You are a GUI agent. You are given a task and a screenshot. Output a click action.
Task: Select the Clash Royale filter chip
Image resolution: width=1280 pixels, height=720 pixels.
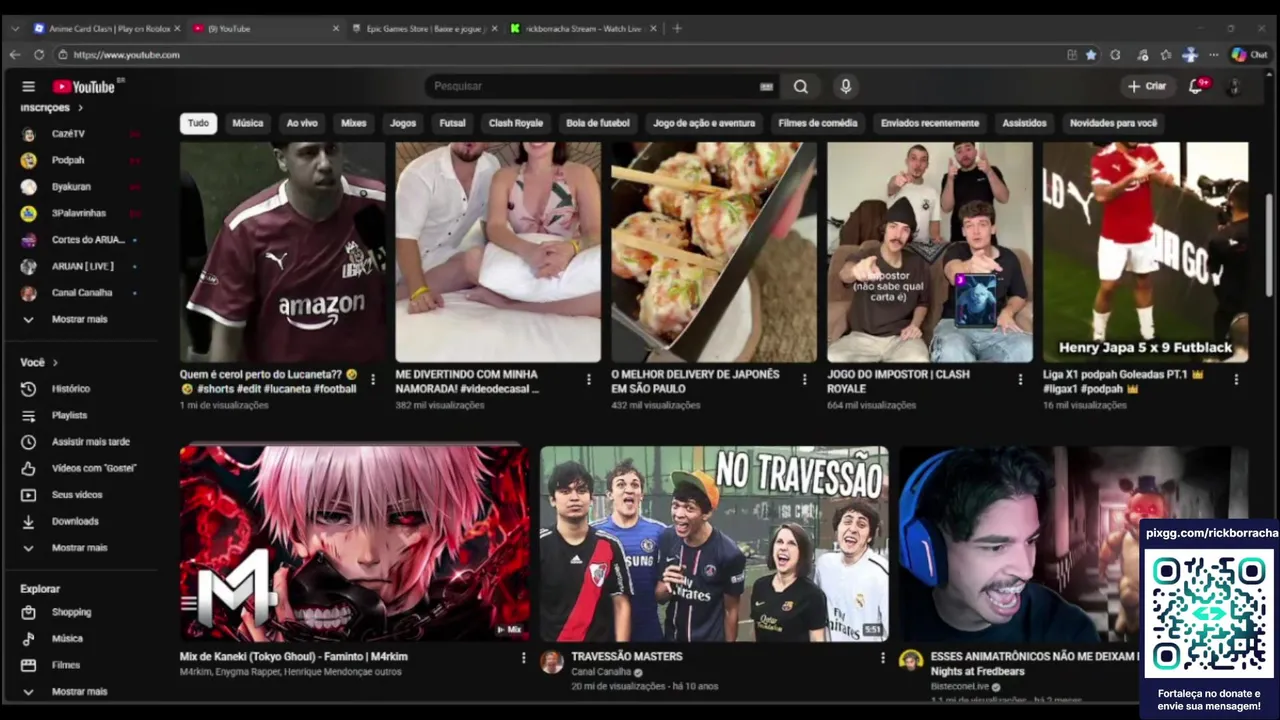pyautogui.click(x=516, y=123)
